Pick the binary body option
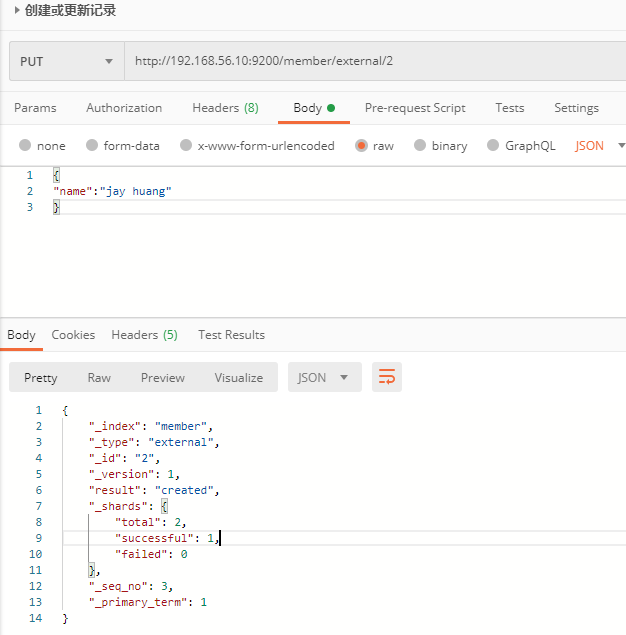 (420, 145)
